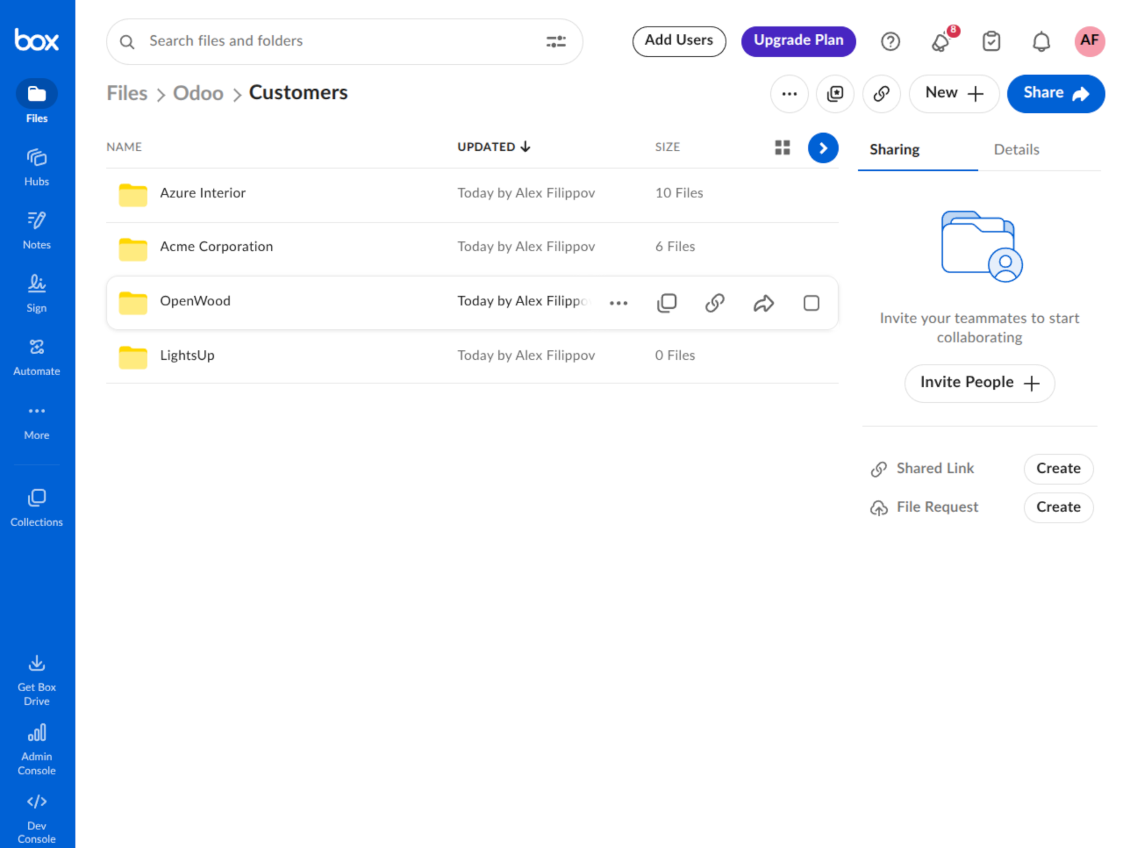Viewport: 1130px width, 848px height.
Task: Open the More sidebar menu
Action: tap(37, 422)
